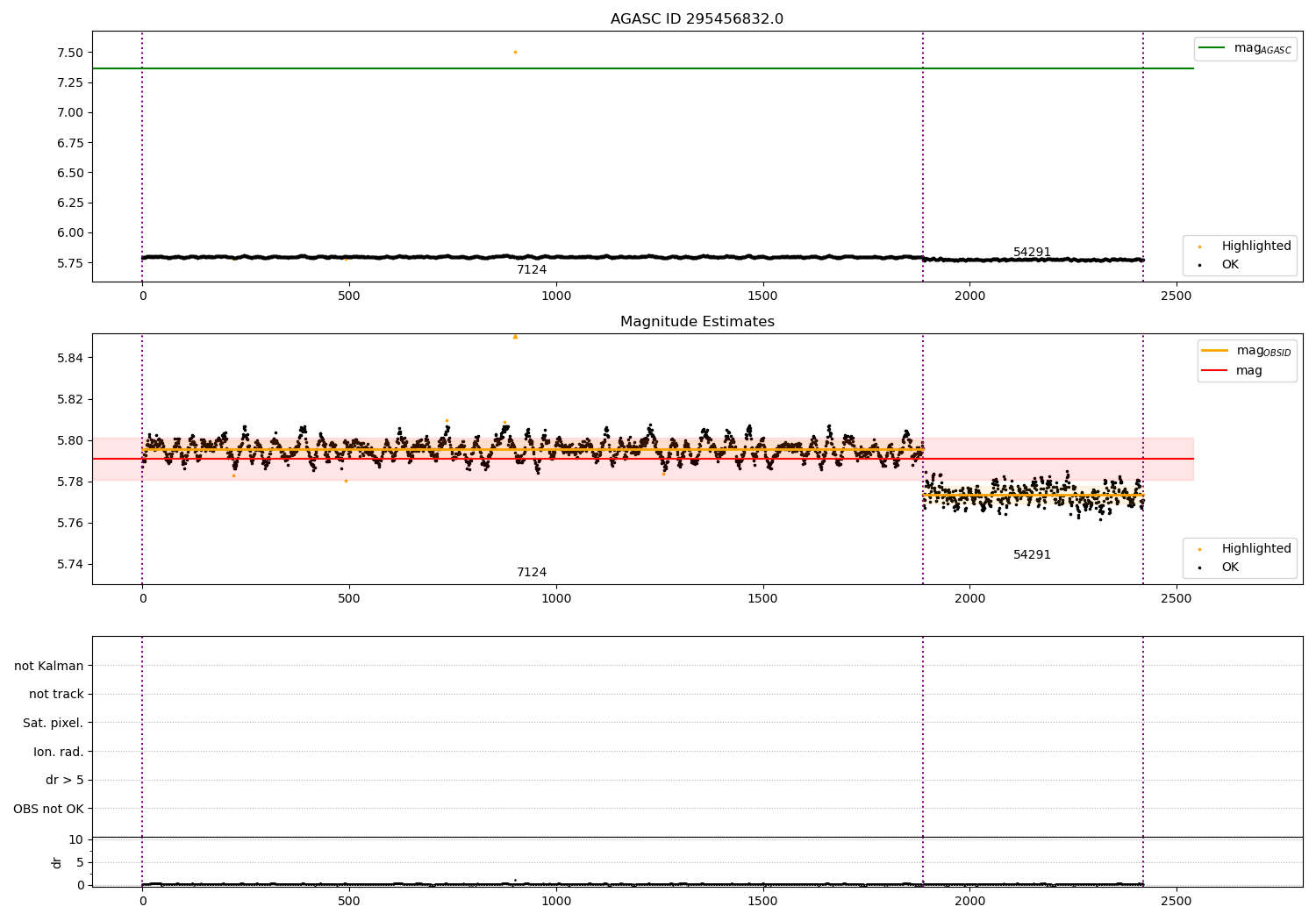Viewport: 1316px width, 921px height.
Task: Click the 'not Kalman' axis label
Action: (49, 666)
